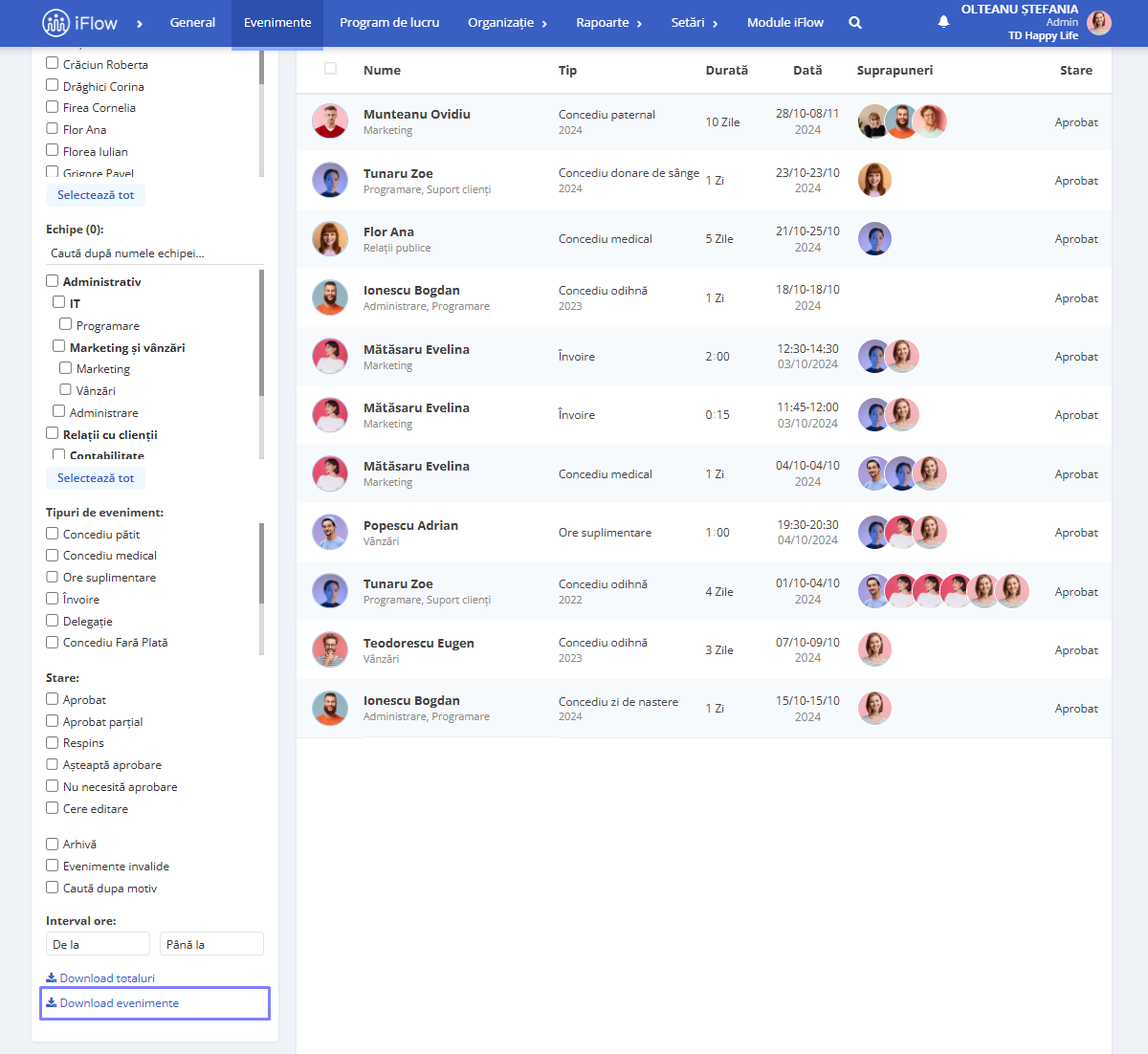Viewport: 1148px width, 1054px height.
Task: Click the overlap avatar on Teodorescu Eugen row
Action: [874, 649]
